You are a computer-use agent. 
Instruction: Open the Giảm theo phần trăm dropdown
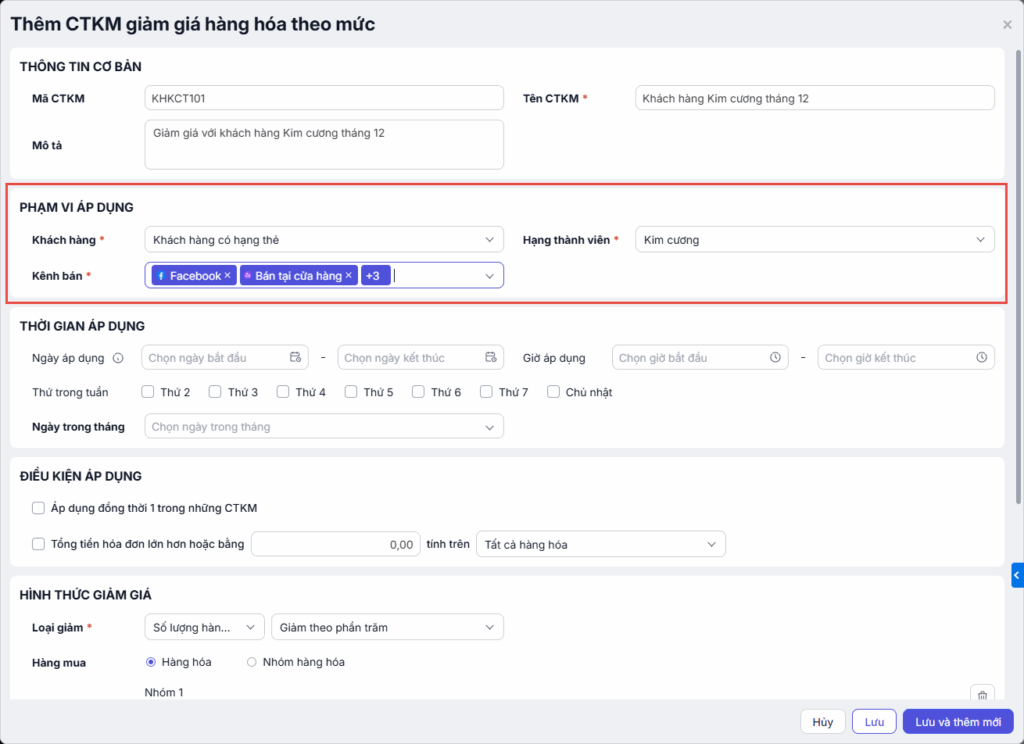tap(387, 627)
